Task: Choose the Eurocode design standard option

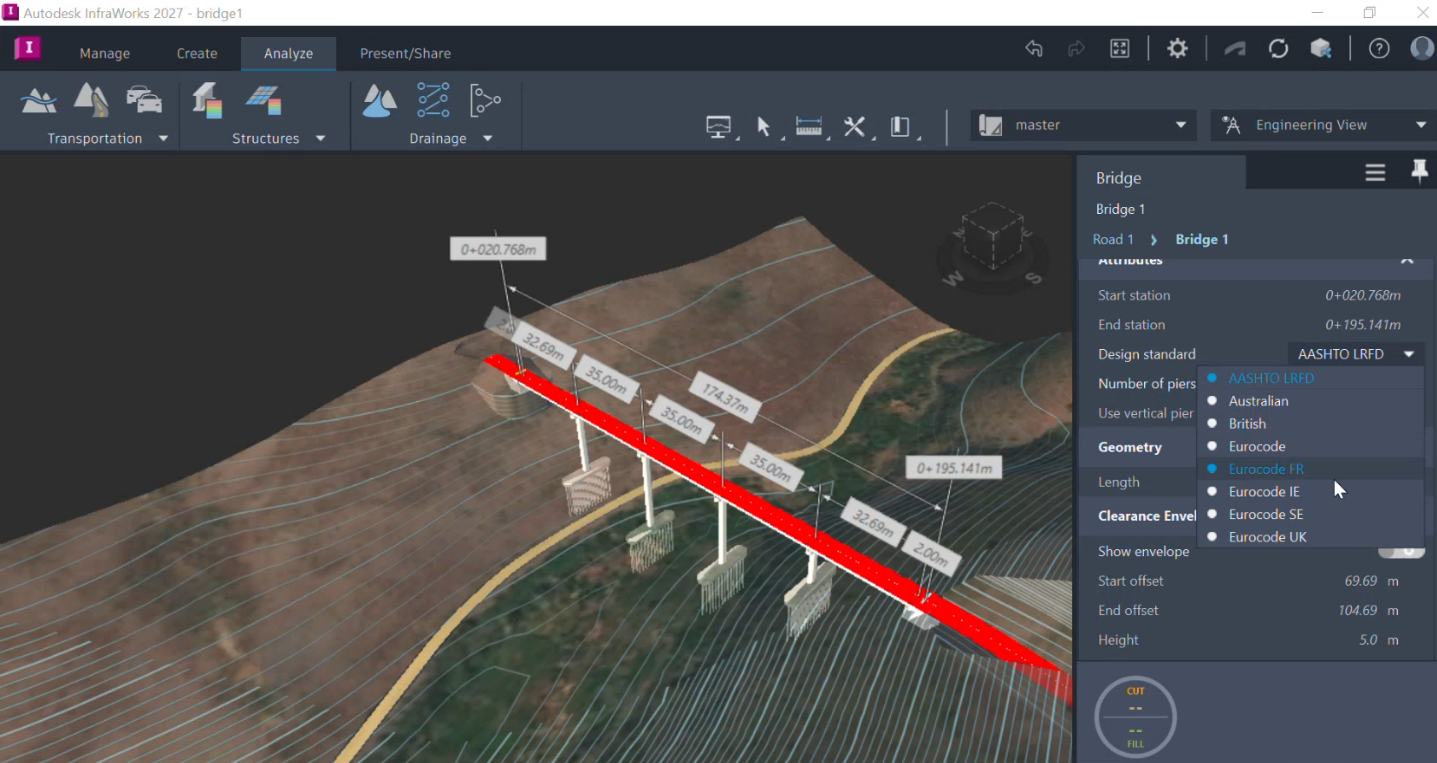Action: [1310, 446]
